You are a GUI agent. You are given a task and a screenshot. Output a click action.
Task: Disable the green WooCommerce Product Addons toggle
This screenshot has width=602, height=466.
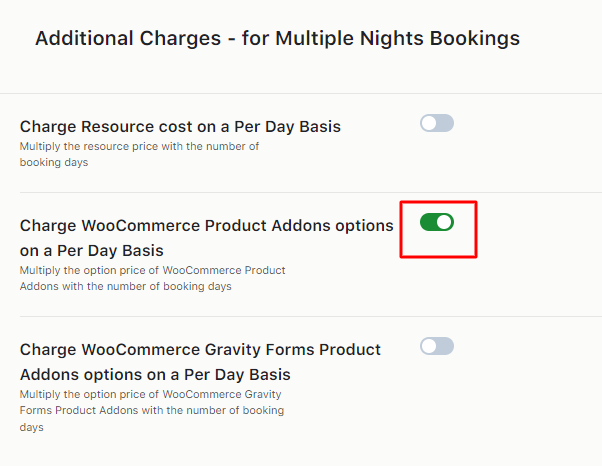(437, 222)
